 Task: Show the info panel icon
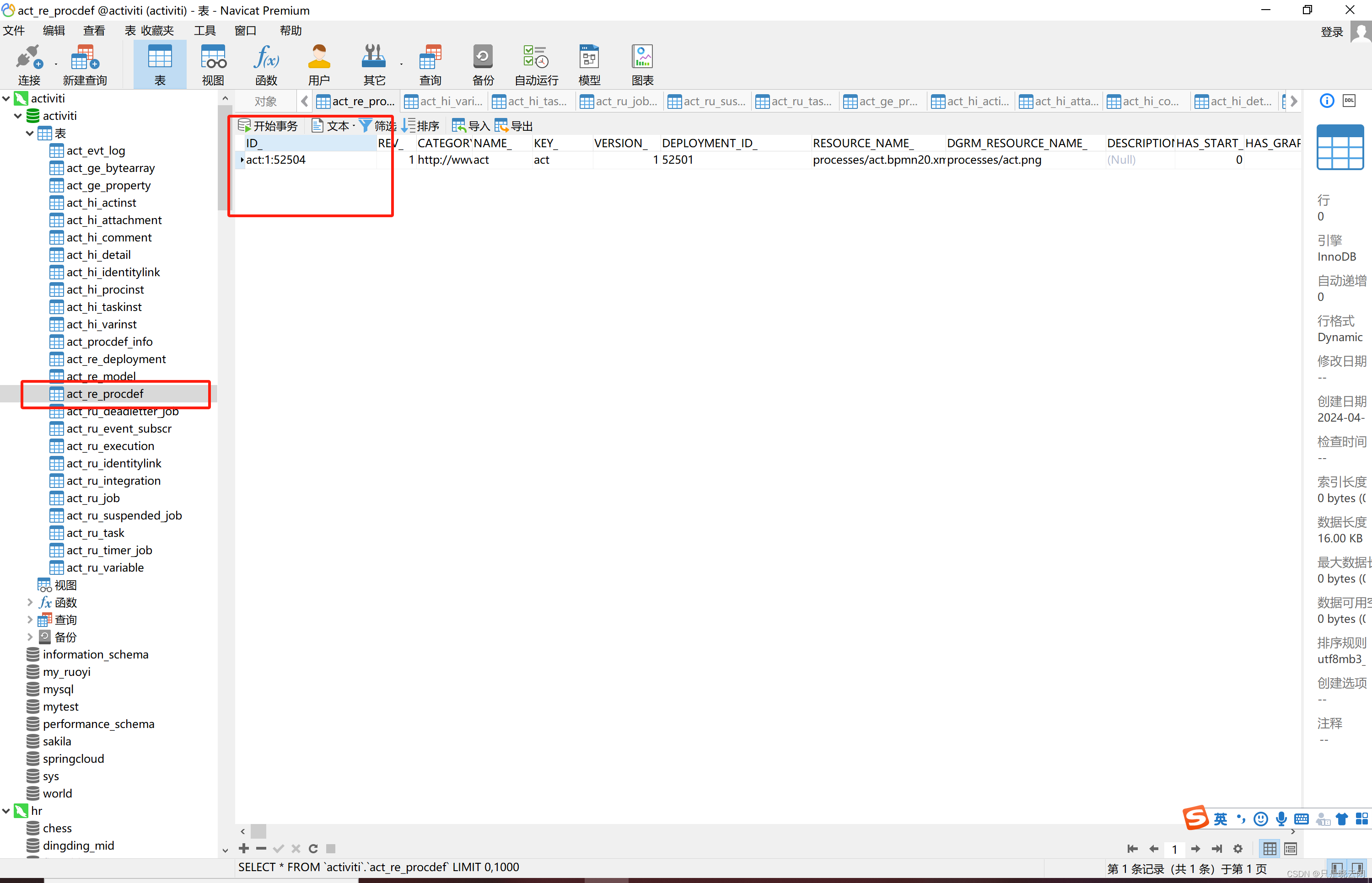point(1327,101)
